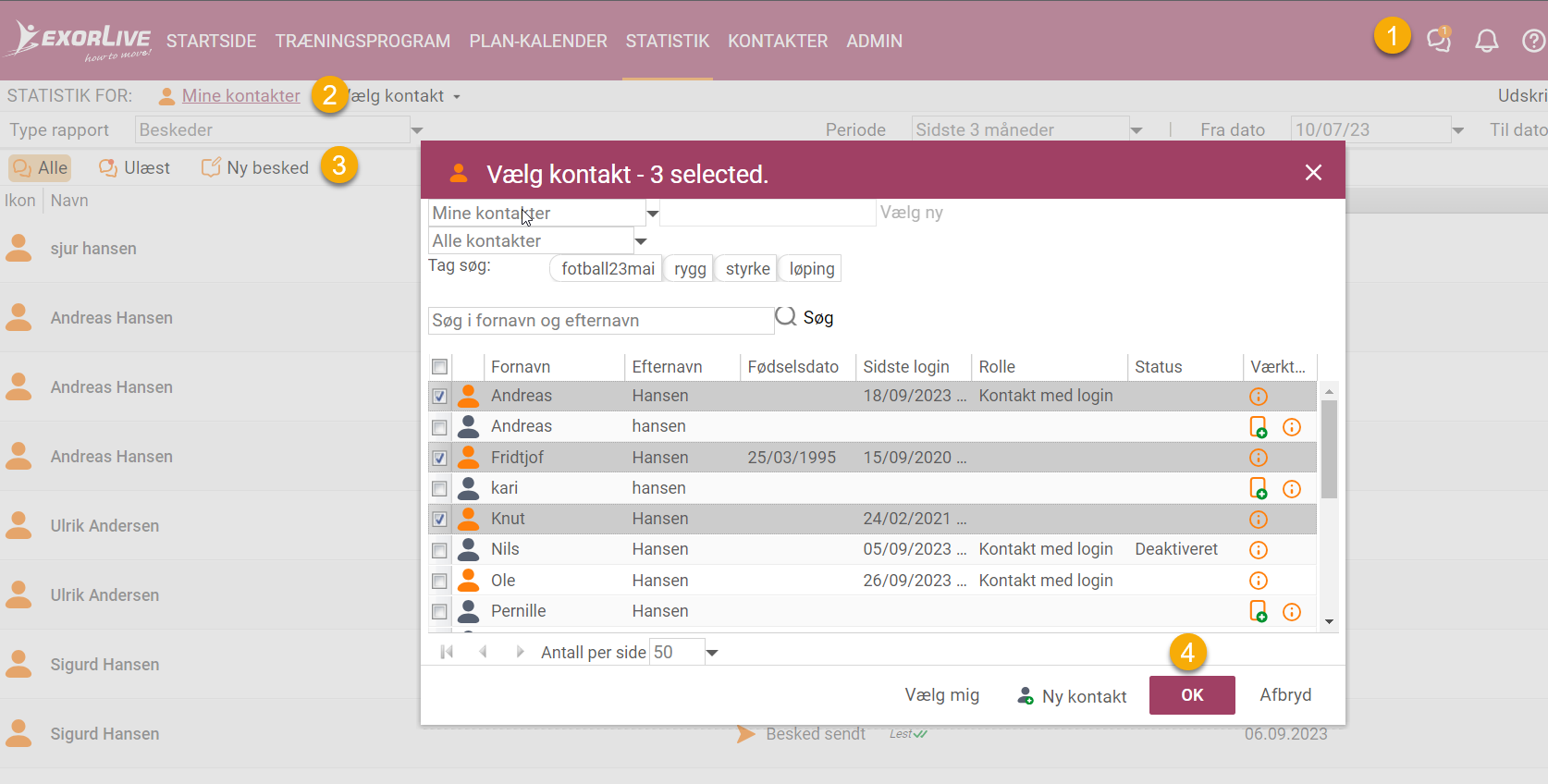The image size is (1548, 784).
Task: Click add-program icon for Pernille Hansen
Action: [x=1259, y=611]
